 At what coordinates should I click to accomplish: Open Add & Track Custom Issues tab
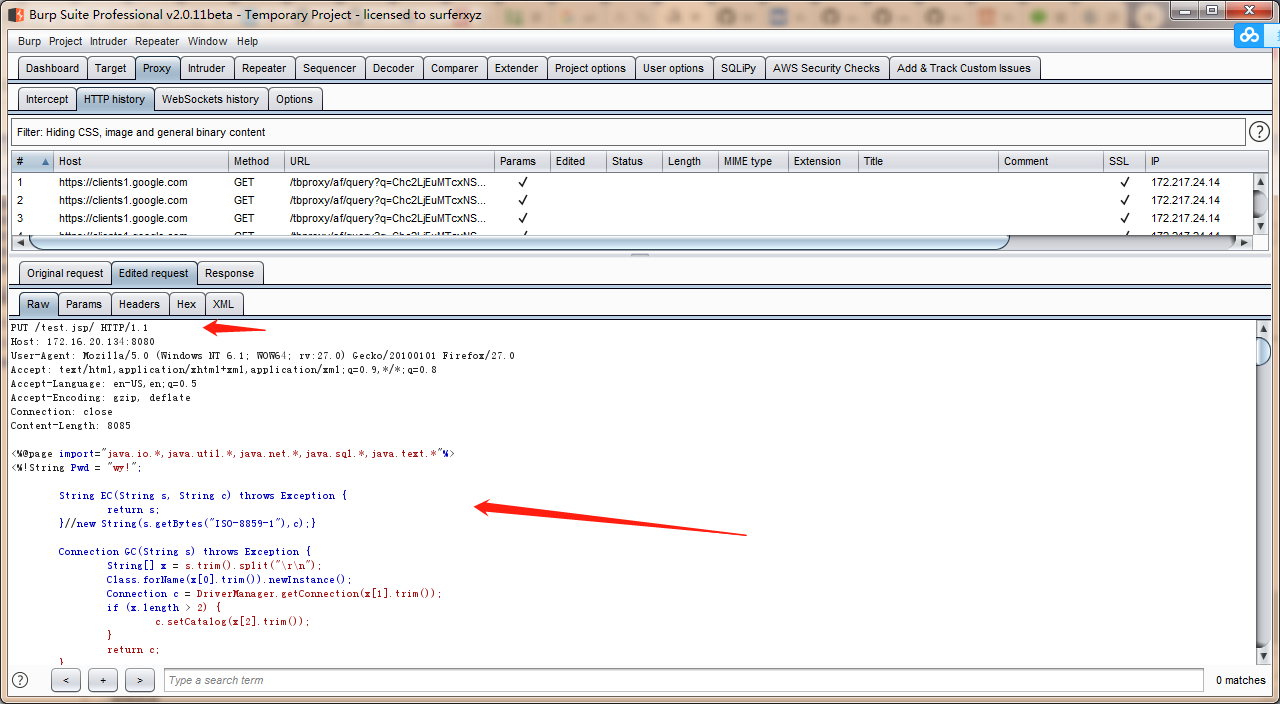pos(964,68)
